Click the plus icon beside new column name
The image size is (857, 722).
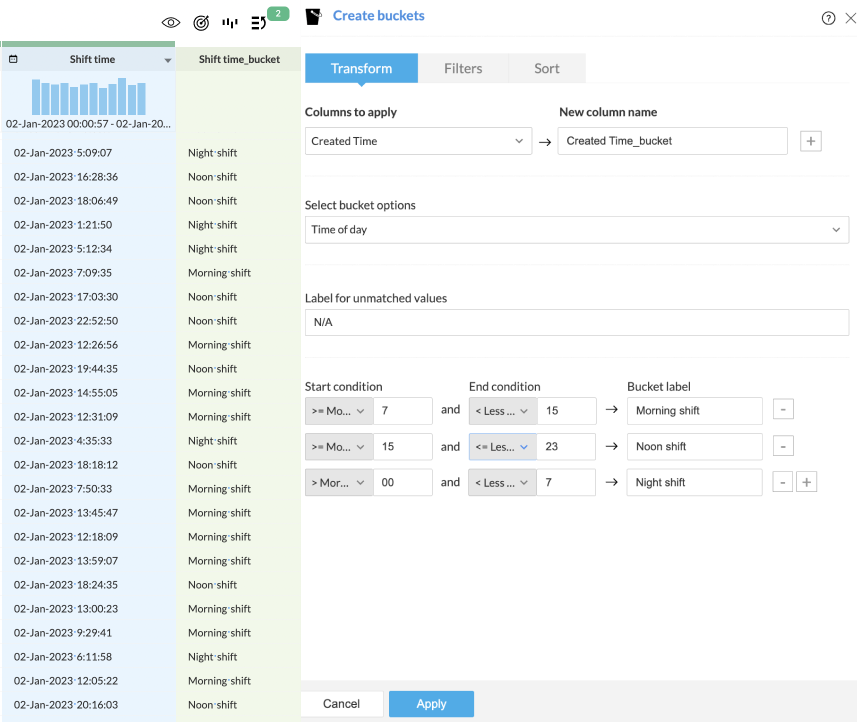pyautogui.click(x=811, y=141)
